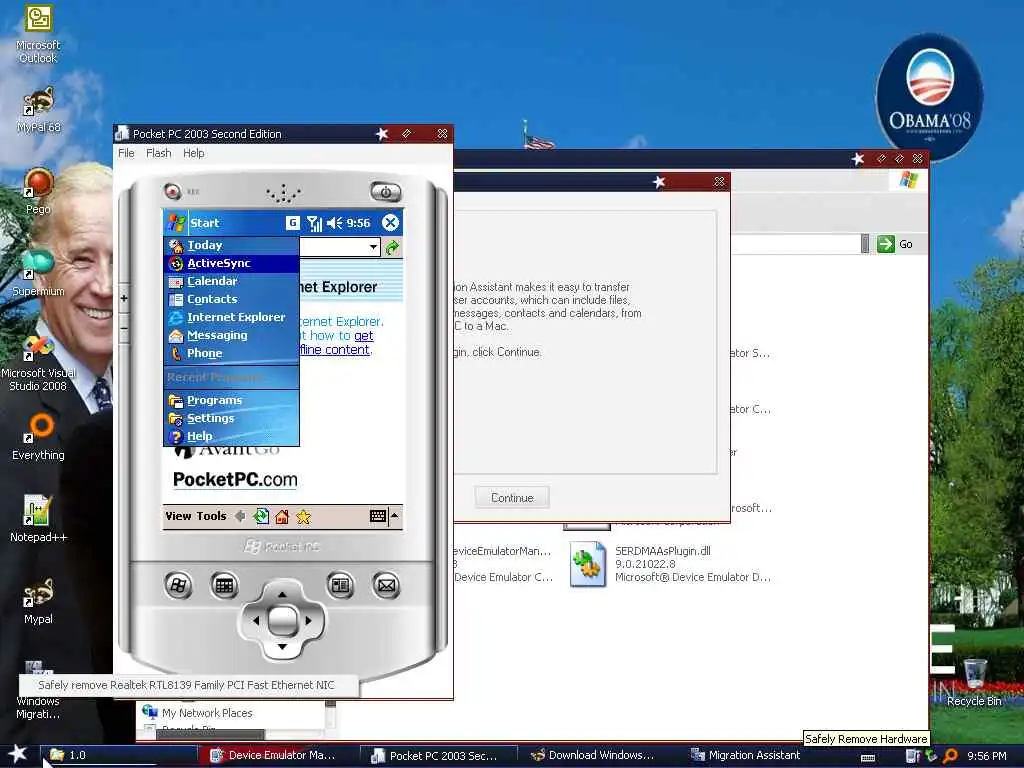Click the Mail envelope hardware button
This screenshot has width=1024, height=768.
pyautogui.click(x=387, y=585)
